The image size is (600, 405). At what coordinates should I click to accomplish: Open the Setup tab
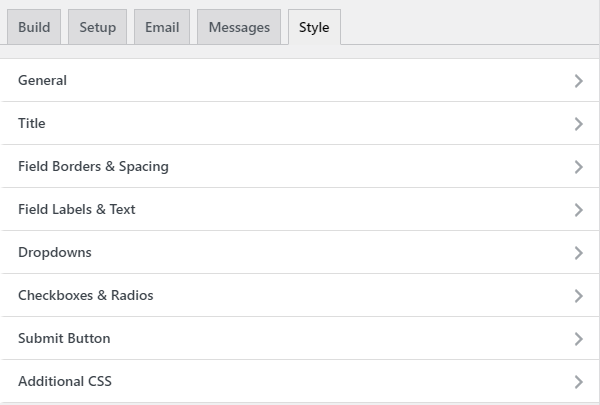click(x=97, y=27)
